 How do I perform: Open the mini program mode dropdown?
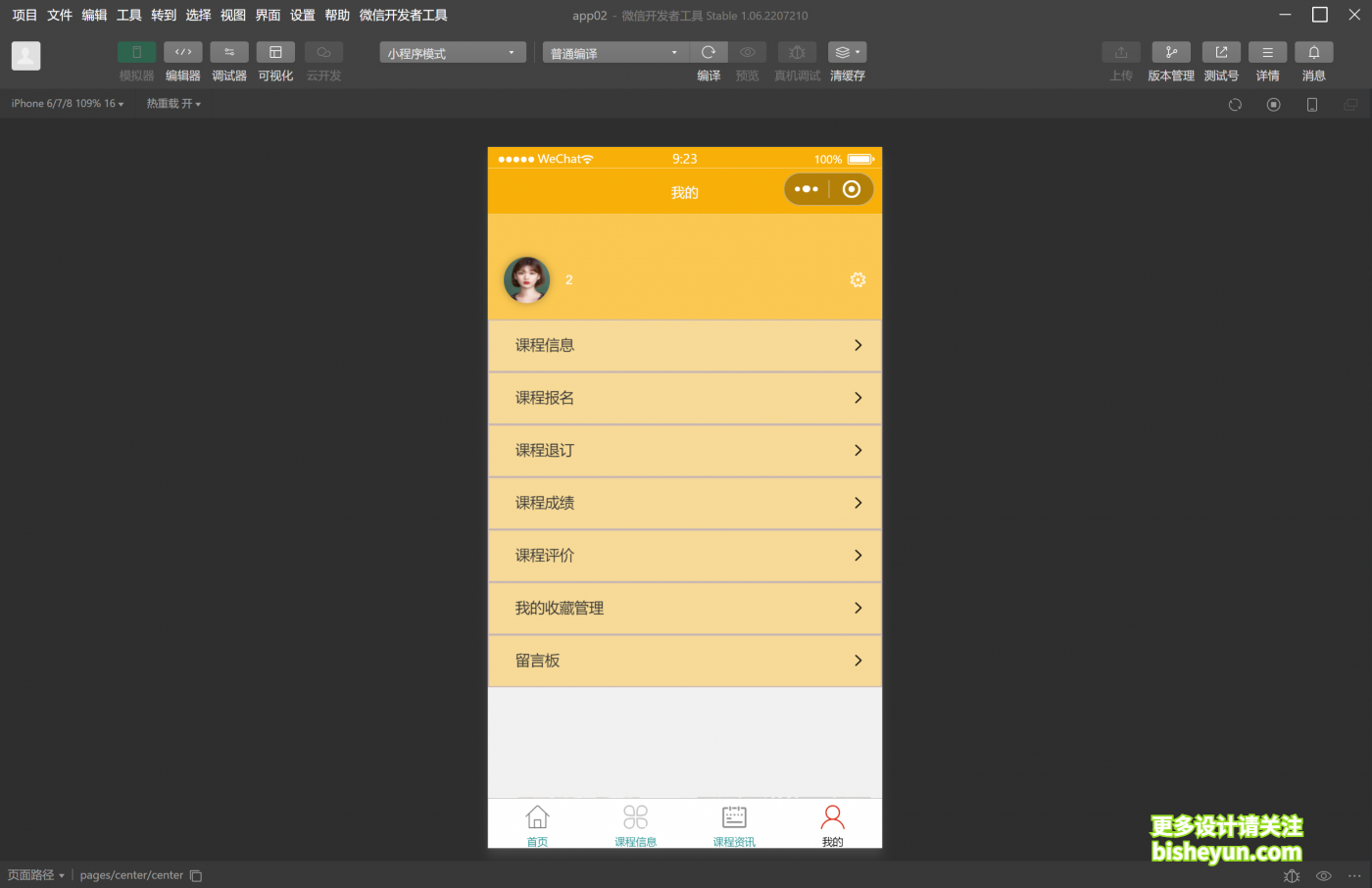point(453,53)
